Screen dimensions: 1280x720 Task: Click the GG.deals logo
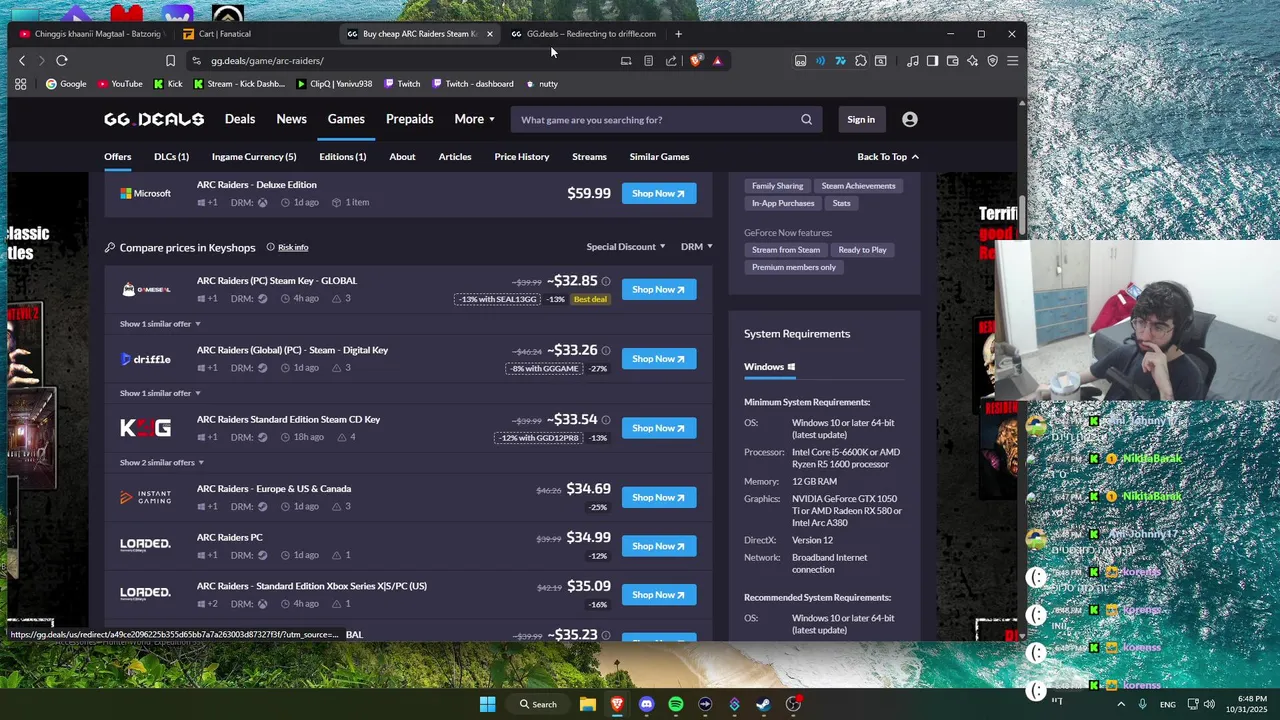coord(154,119)
